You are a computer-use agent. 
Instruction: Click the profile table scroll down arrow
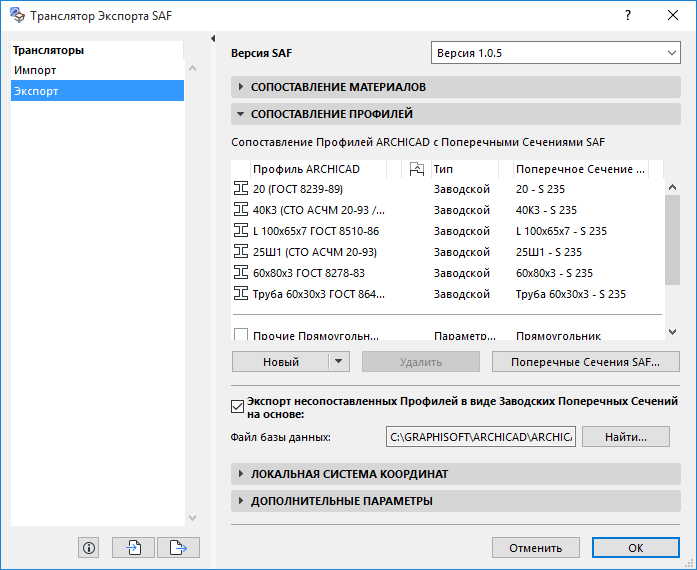(x=673, y=332)
